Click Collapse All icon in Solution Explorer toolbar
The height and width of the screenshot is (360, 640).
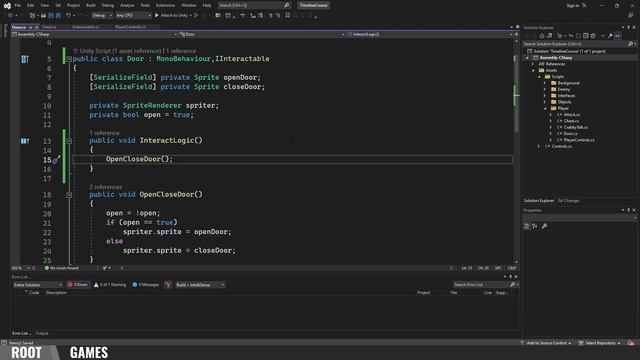[x=586, y=36]
